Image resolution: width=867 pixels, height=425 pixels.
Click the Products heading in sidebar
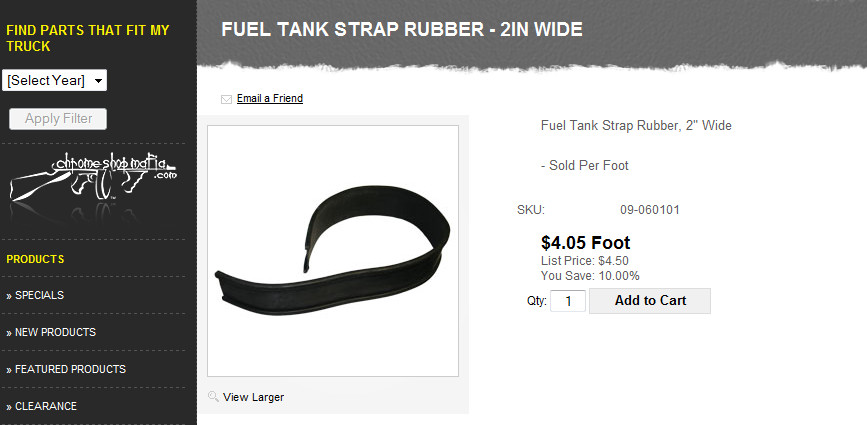(35, 259)
